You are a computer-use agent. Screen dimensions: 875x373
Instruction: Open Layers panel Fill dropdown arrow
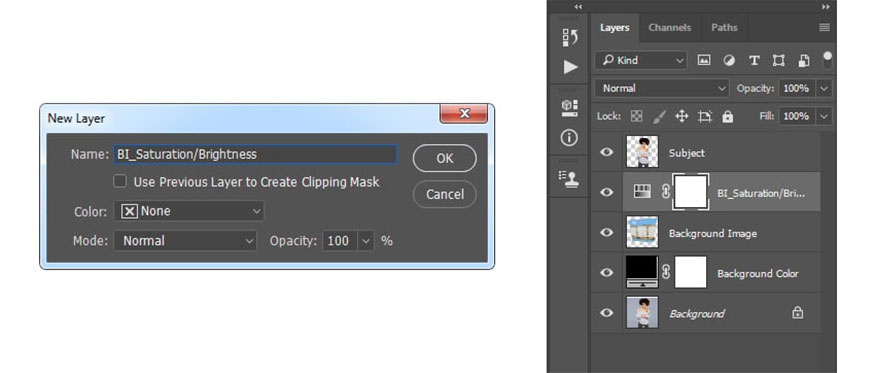pos(824,116)
